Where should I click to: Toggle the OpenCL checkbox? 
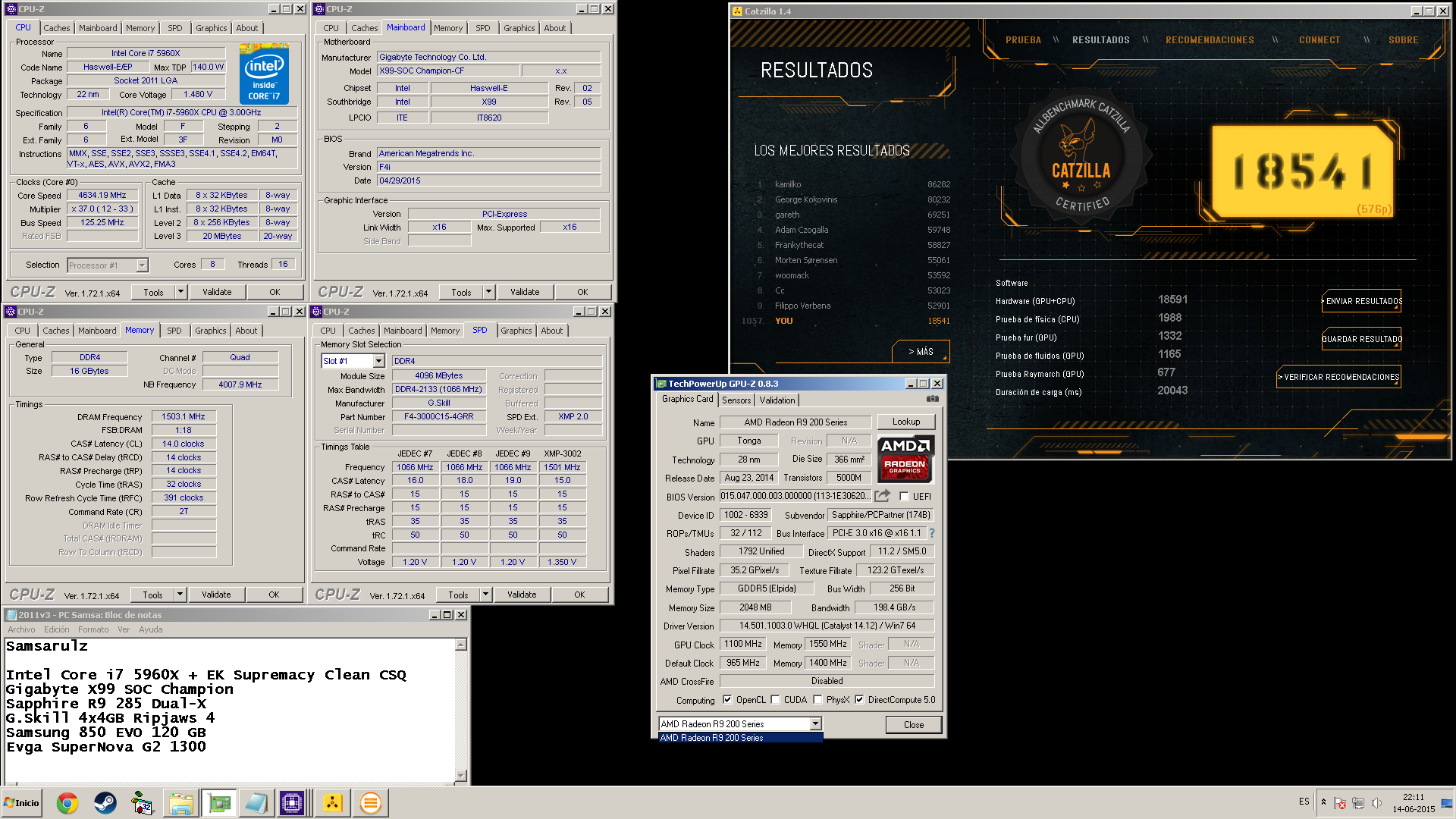727,700
